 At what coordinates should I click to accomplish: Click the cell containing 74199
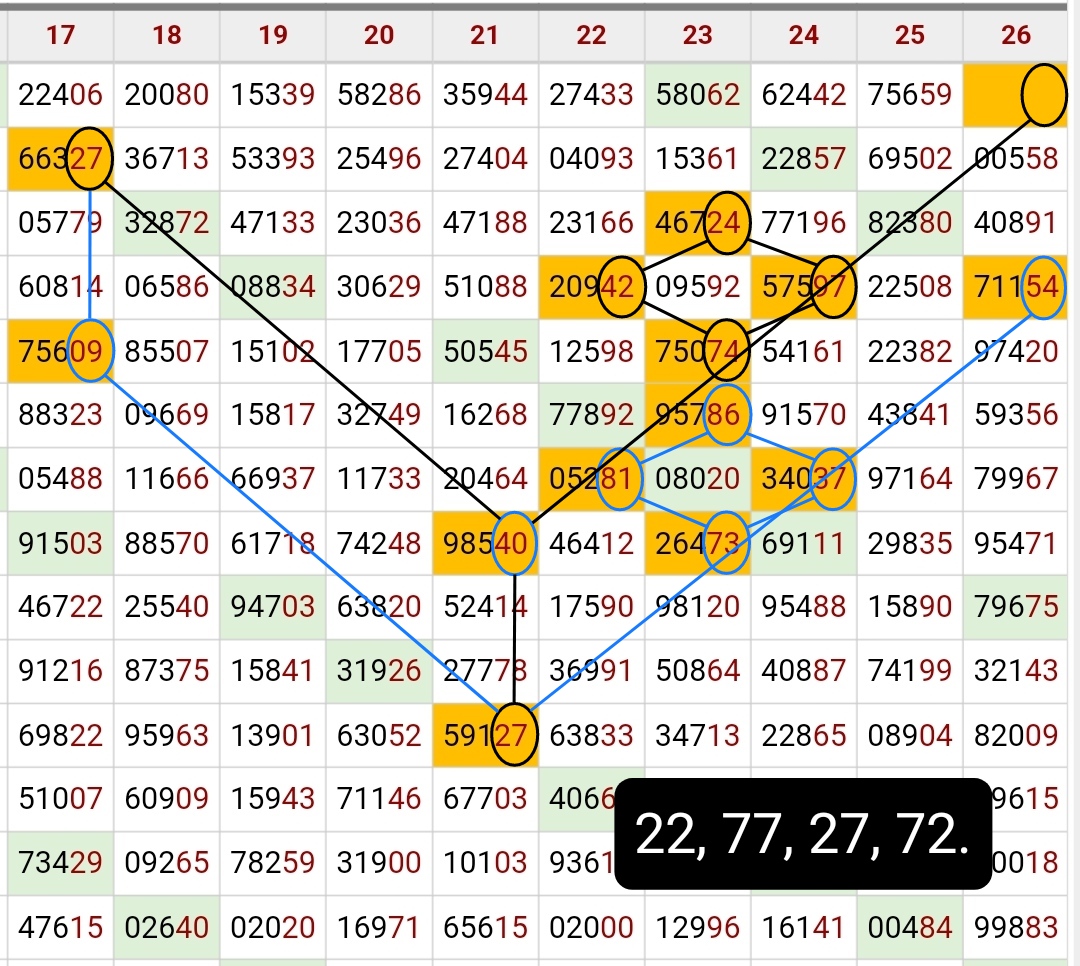coord(910,672)
